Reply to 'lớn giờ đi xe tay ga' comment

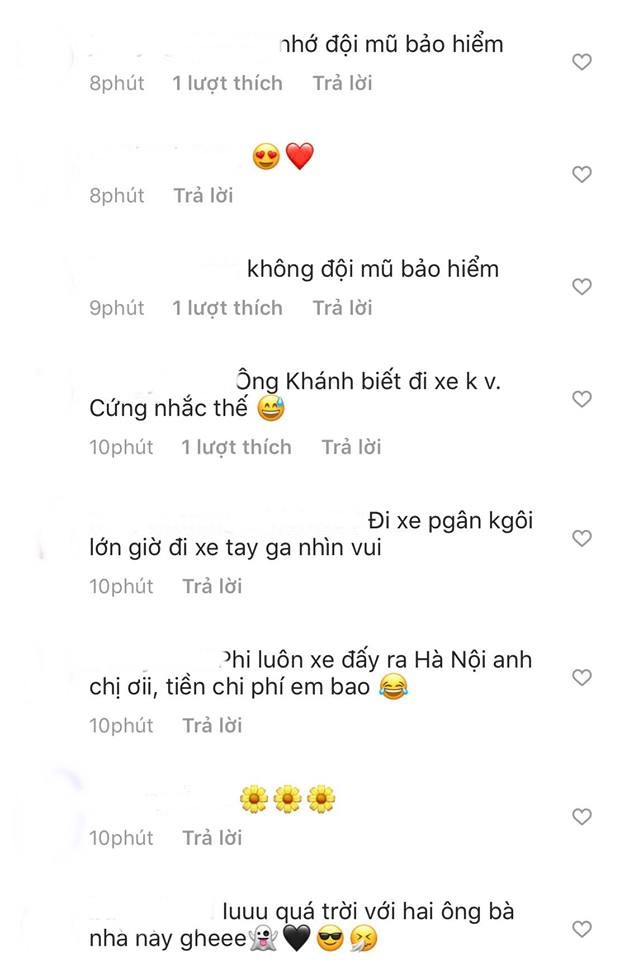(x=212, y=587)
